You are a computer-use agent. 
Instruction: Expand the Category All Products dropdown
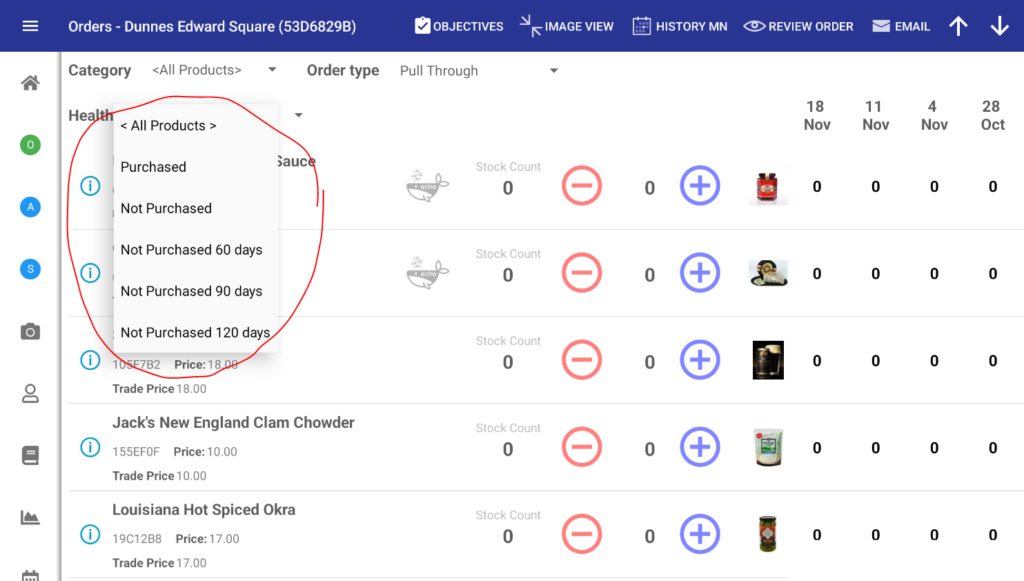214,71
